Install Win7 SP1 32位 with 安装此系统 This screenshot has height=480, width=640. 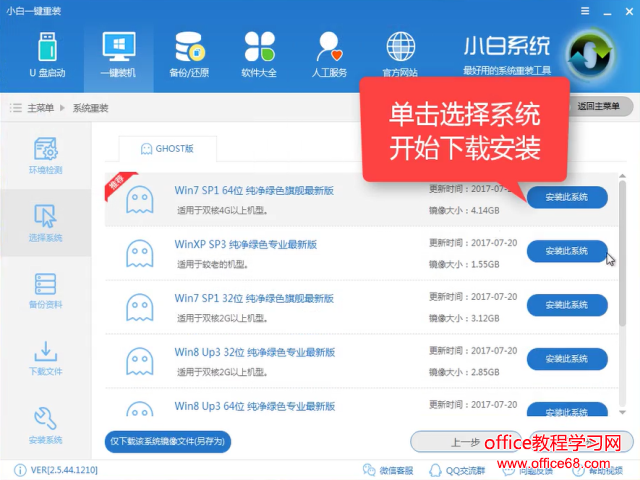click(x=567, y=305)
